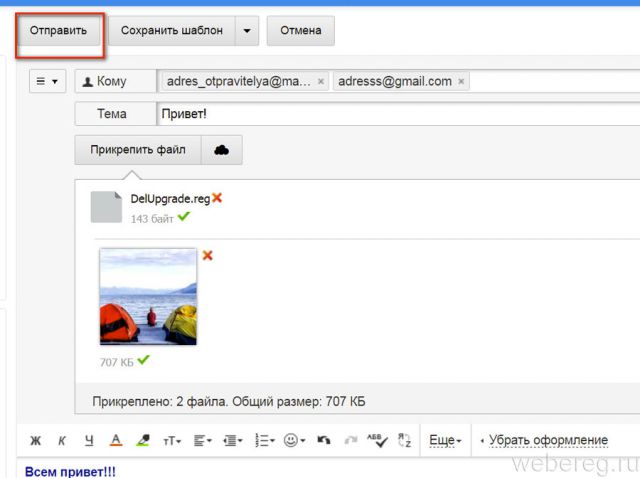Click the undo arrow icon
Image resolution: width=640 pixels, height=478 pixels.
click(x=323, y=440)
